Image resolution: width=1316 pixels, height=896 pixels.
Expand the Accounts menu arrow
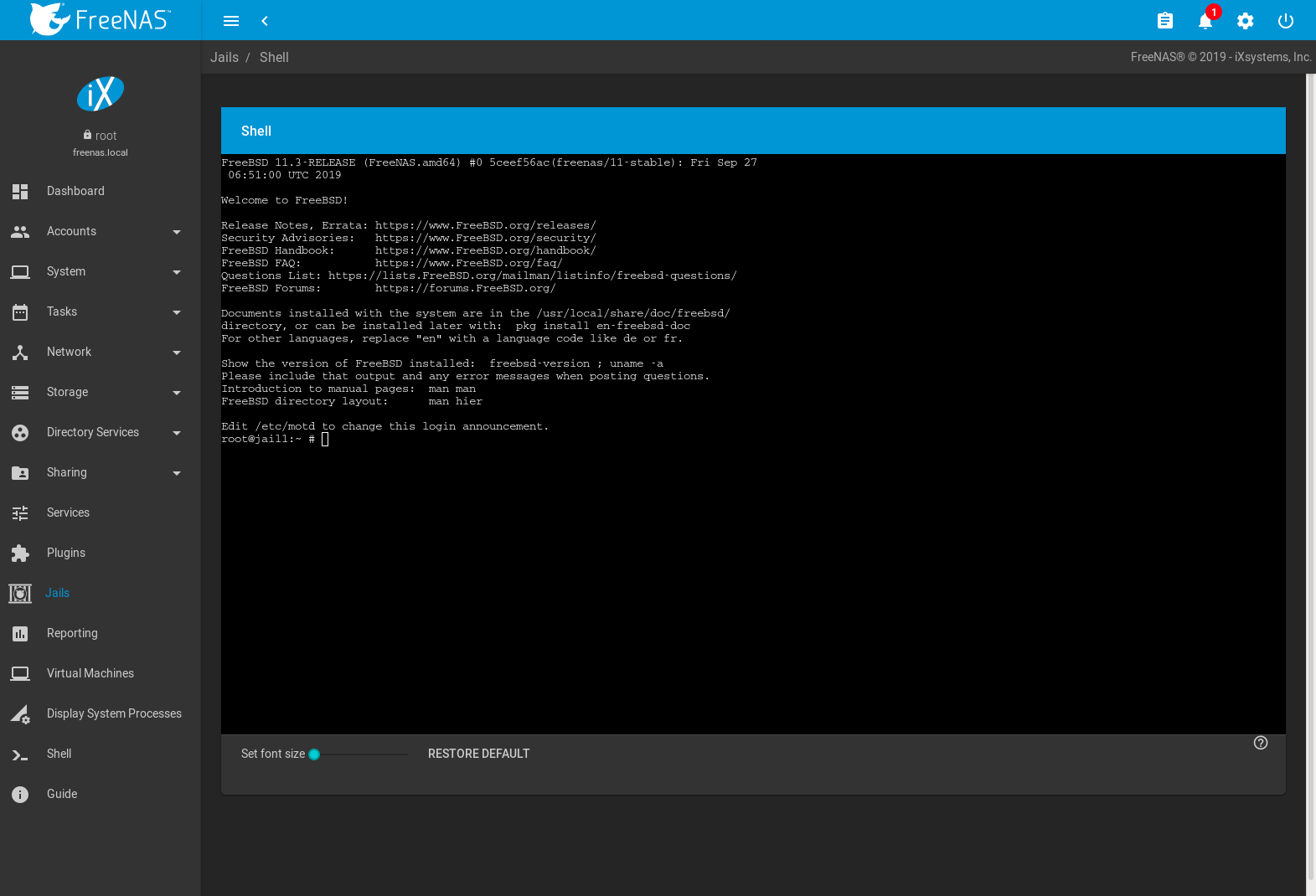tap(176, 232)
